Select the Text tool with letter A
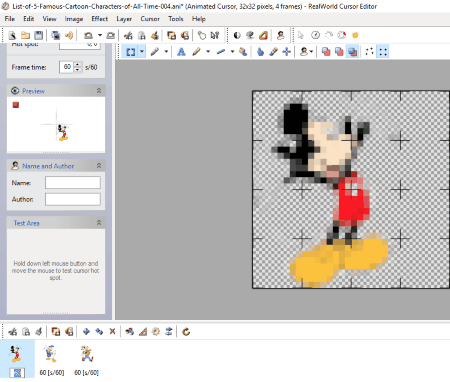This screenshot has width=450, height=382. [x=181, y=52]
